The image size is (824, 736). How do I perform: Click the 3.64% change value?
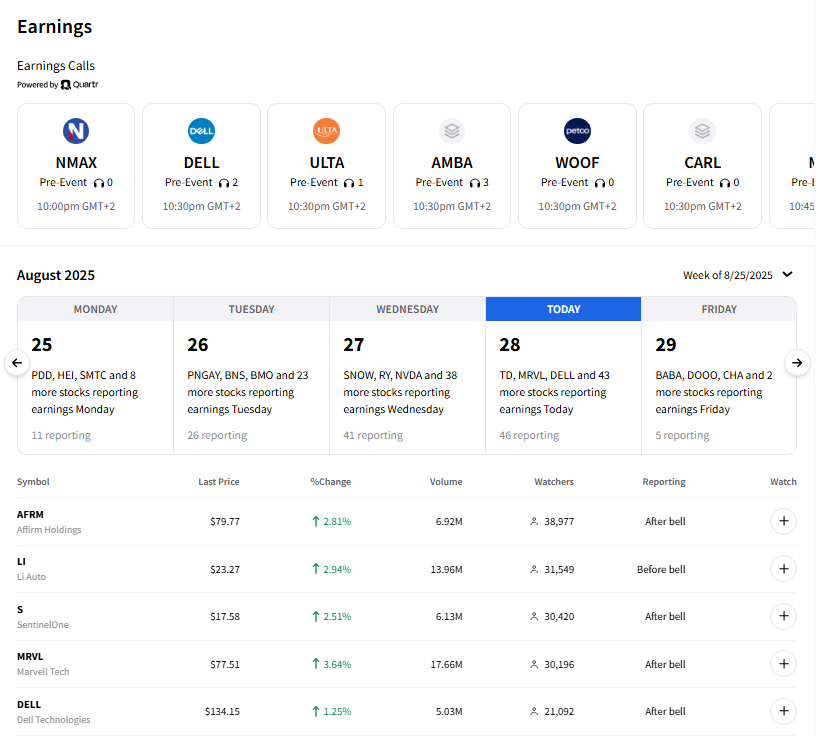[x=337, y=665]
